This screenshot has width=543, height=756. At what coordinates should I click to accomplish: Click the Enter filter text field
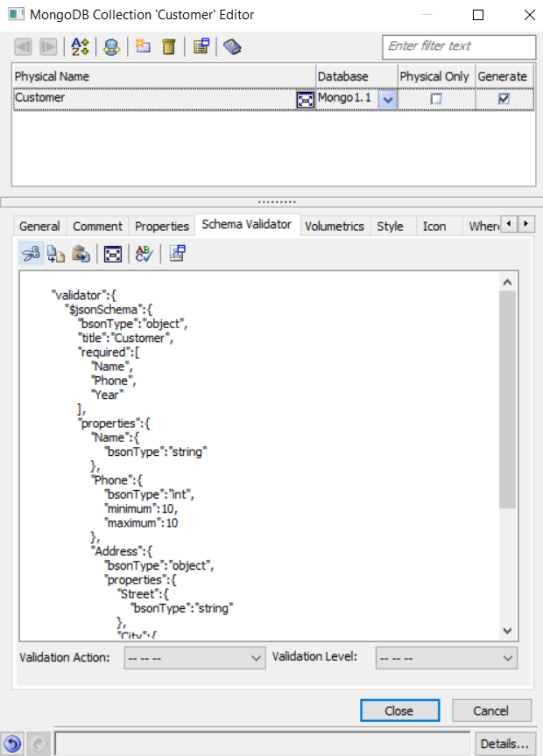point(459,47)
